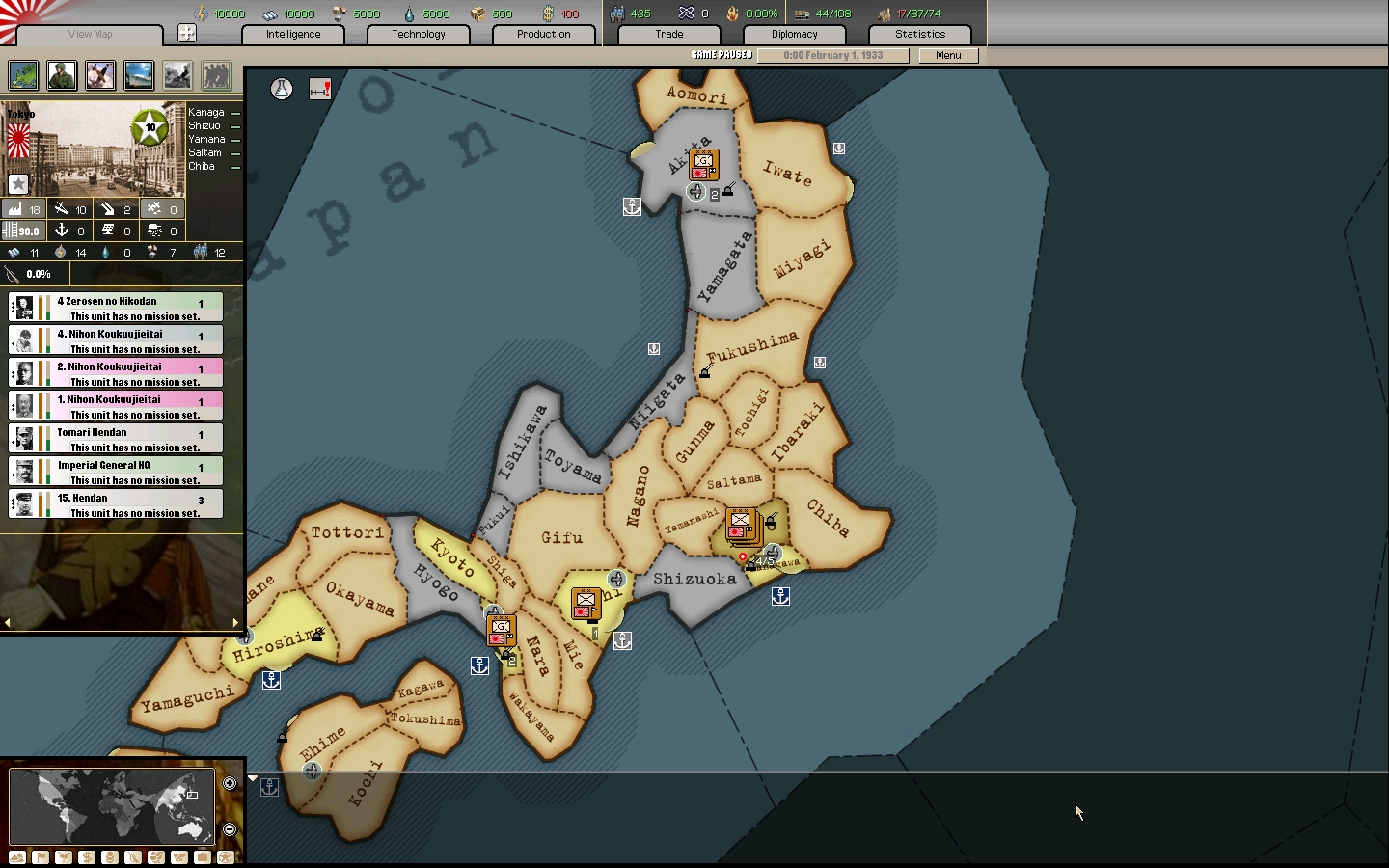Select the terrain map mode mountain icon

(17, 857)
